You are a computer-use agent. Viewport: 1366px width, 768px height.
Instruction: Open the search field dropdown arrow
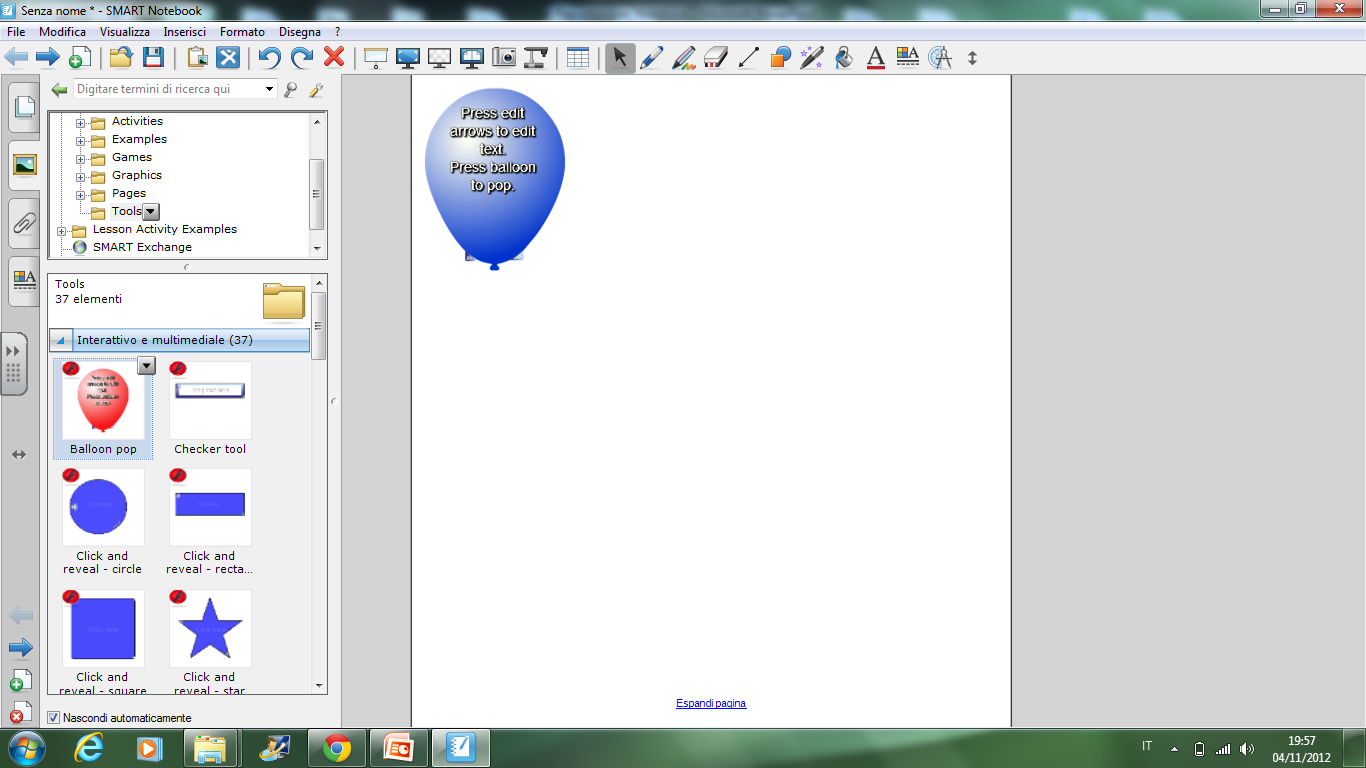click(269, 89)
